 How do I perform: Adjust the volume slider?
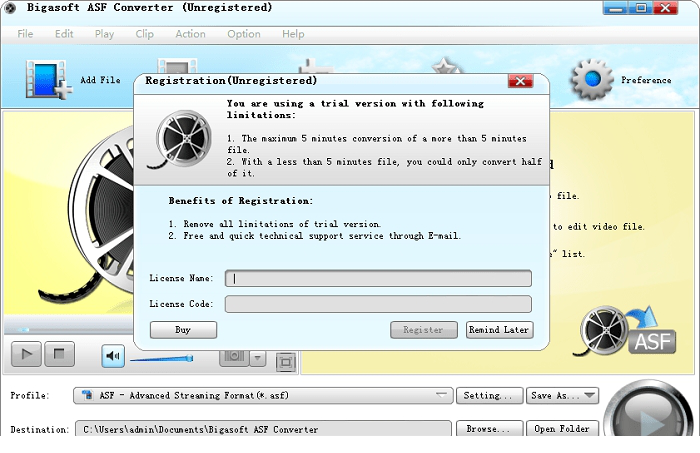click(x=160, y=358)
